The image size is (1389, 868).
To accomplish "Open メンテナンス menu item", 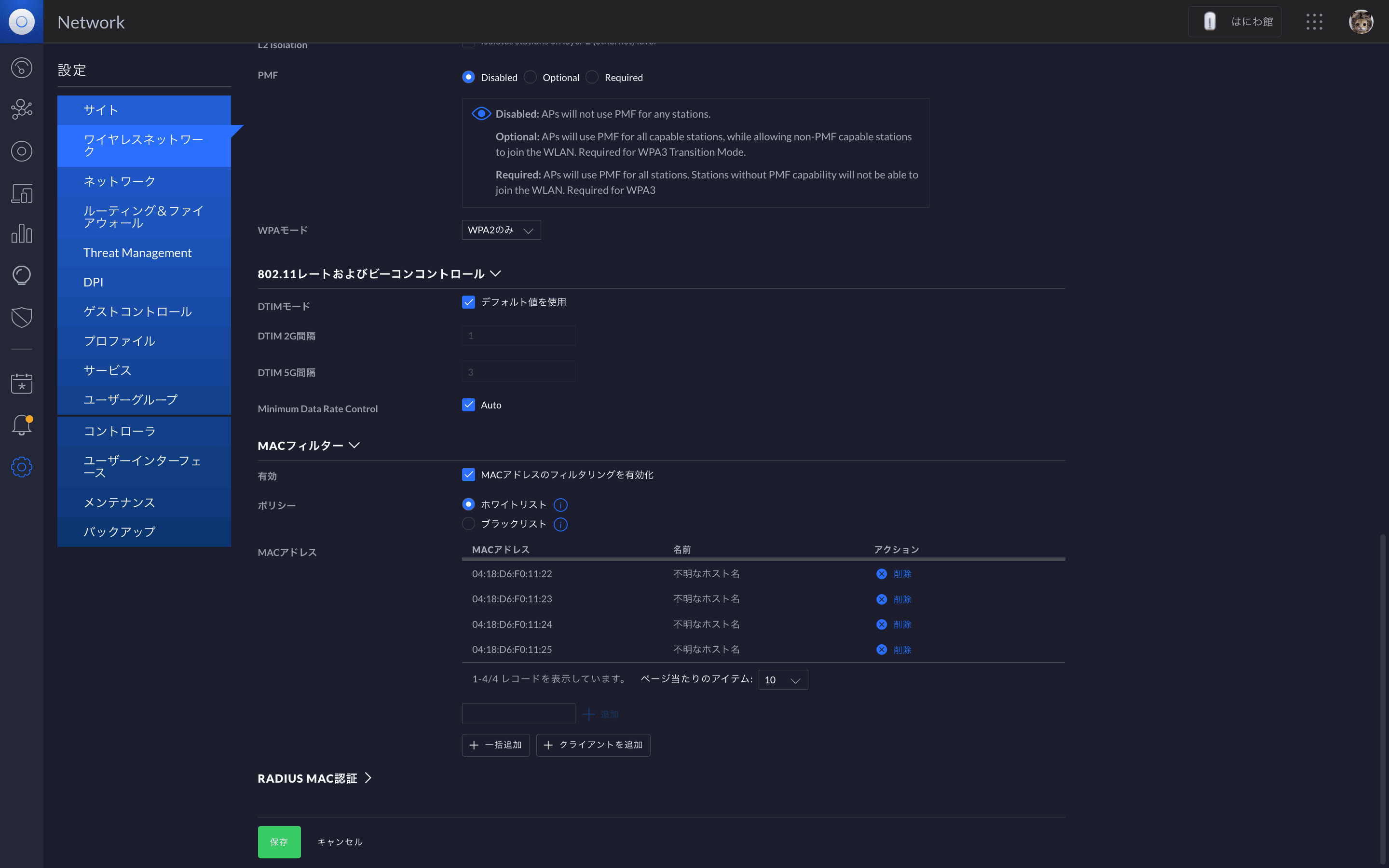I will tap(144, 502).
